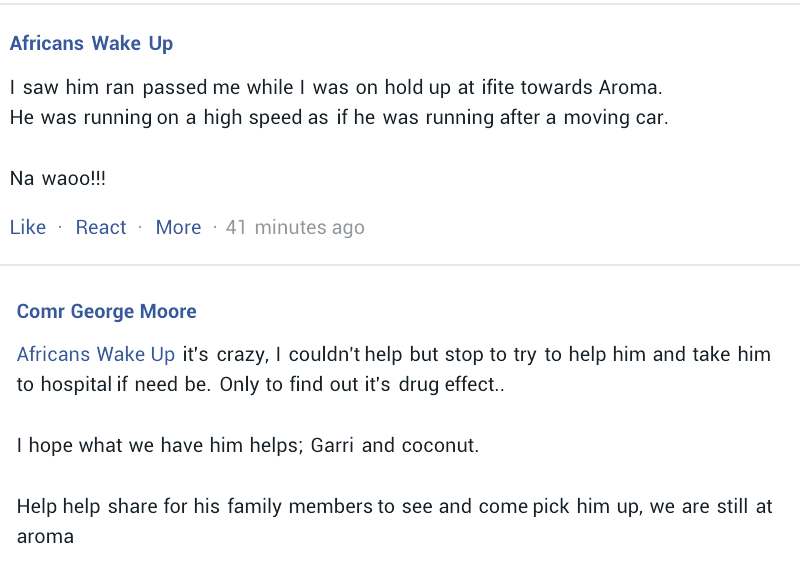The width and height of the screenshot is (800, 564).
Task: Click the 41 minutes ago timestamp
Action: (x=295, y=227)
